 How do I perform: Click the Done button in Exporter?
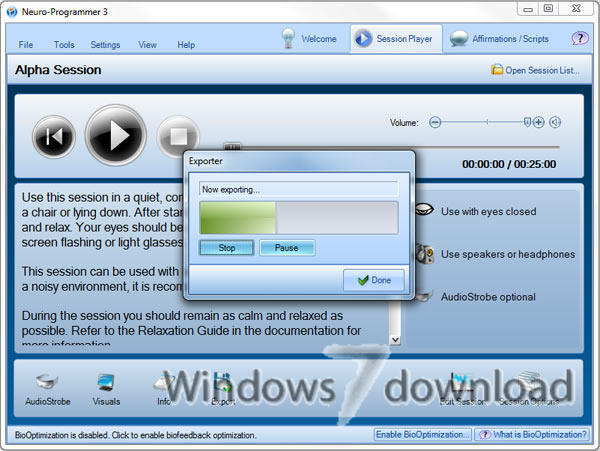pos(373,280)
